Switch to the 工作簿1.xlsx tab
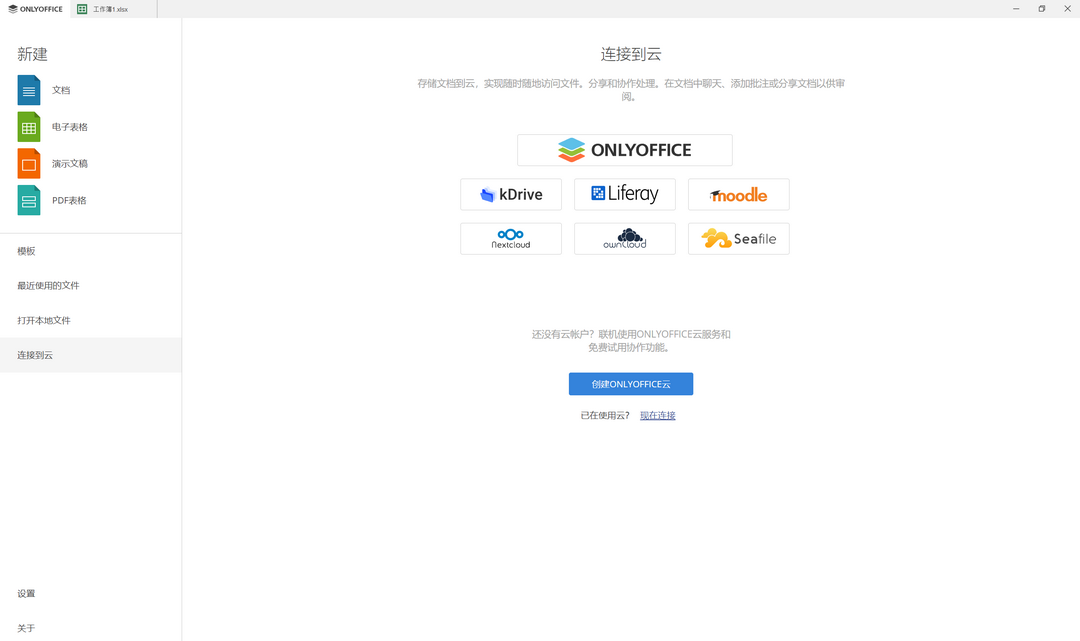The image size is (1080, 641). [x=108, y=8]
